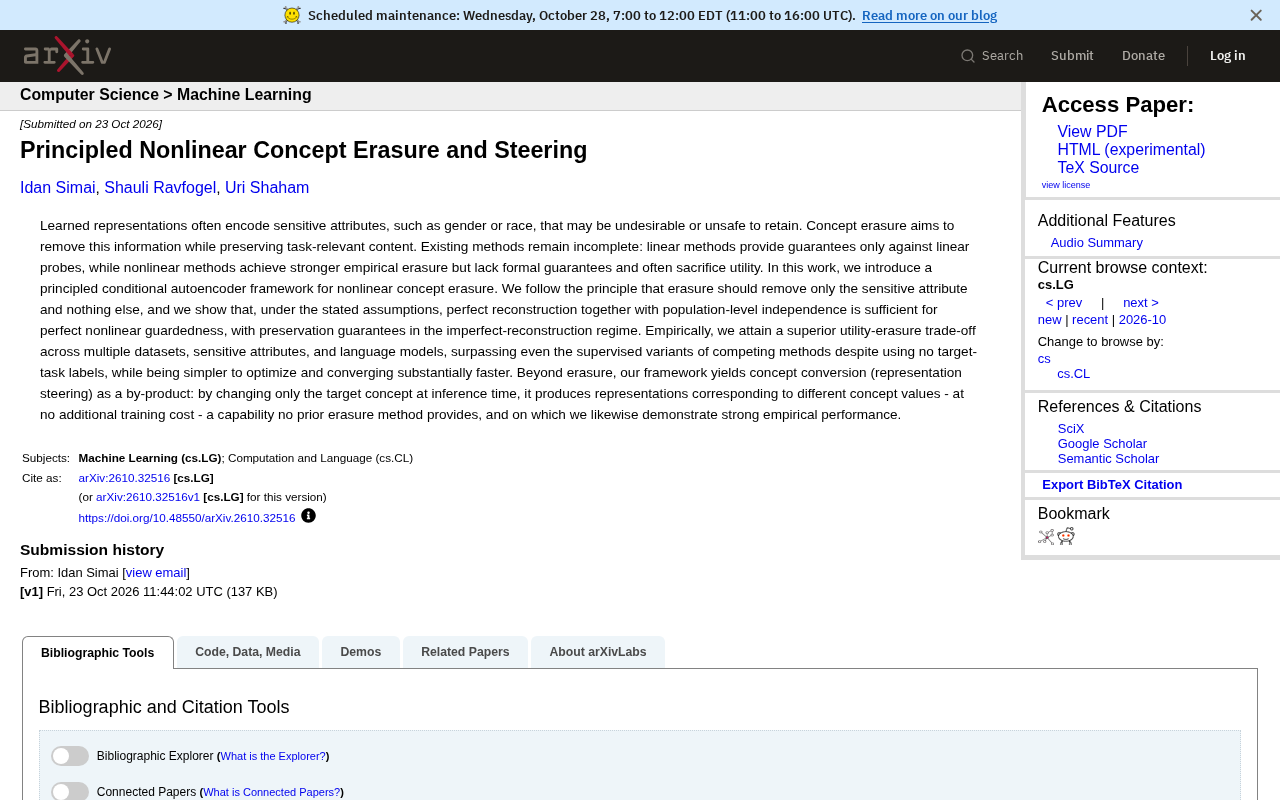The width and height of the screenshot is (1280, 800).
Task: Click the view email link
Action: (x=156, y=573)
